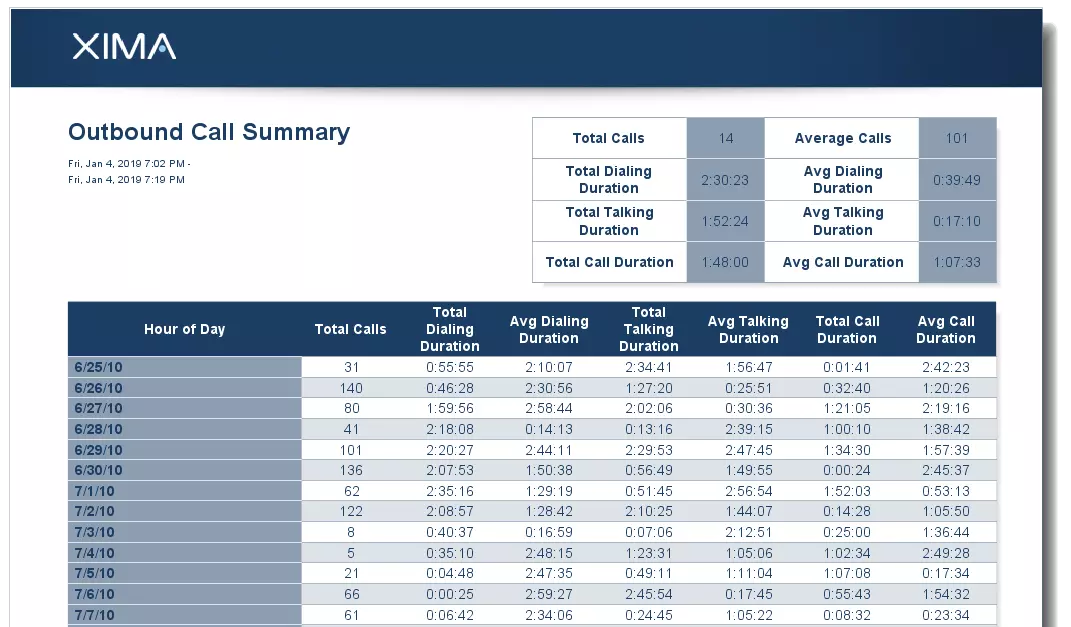Click total talking duration 2:02:06
Viewport: 1071px width, 627px height.
pos(649,408)
